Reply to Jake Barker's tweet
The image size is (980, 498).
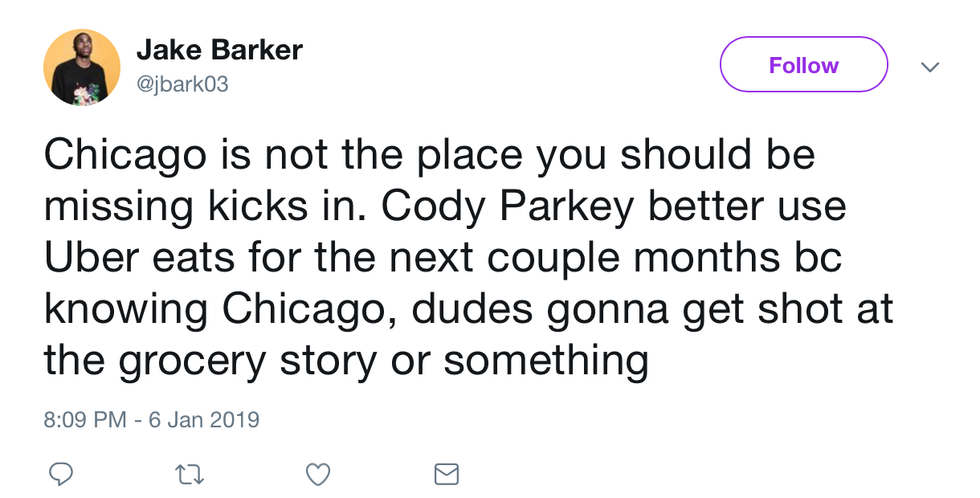59,473
